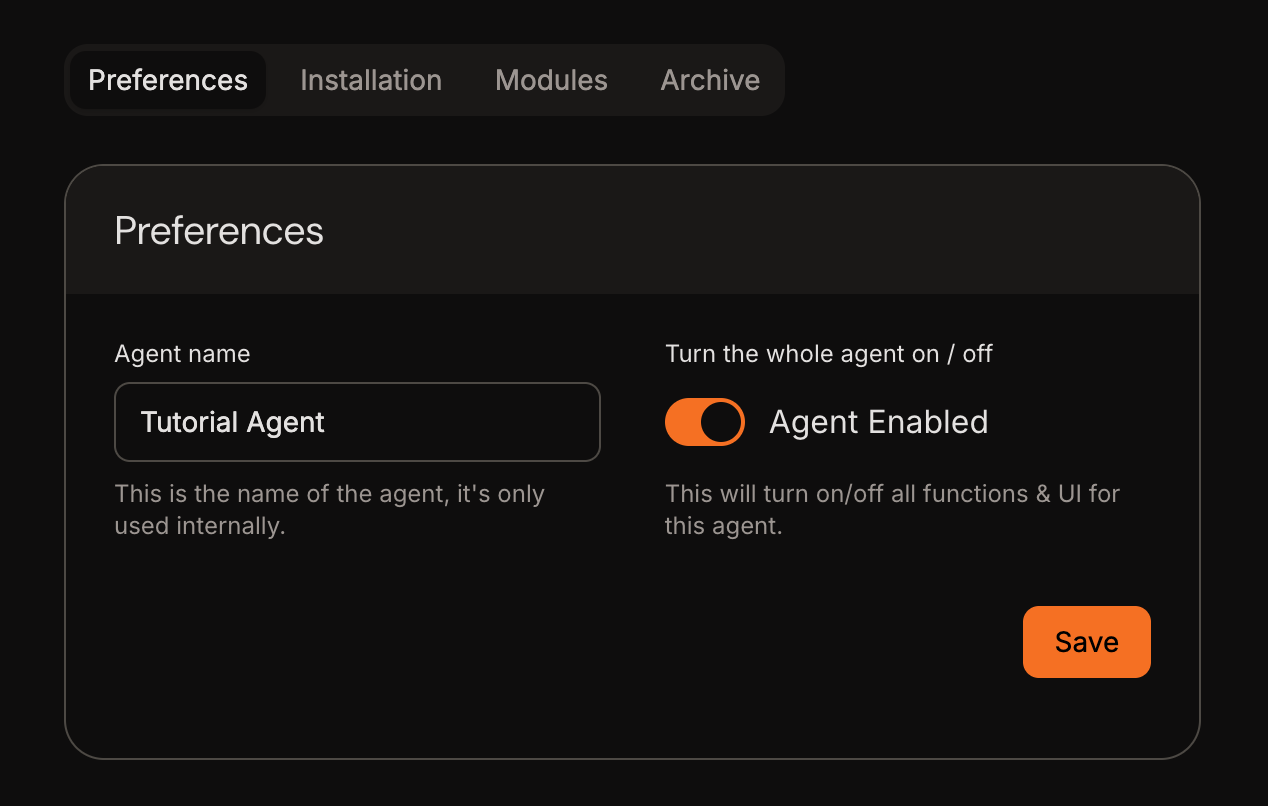Select the Preferences tab

click(x=168, y=80)
